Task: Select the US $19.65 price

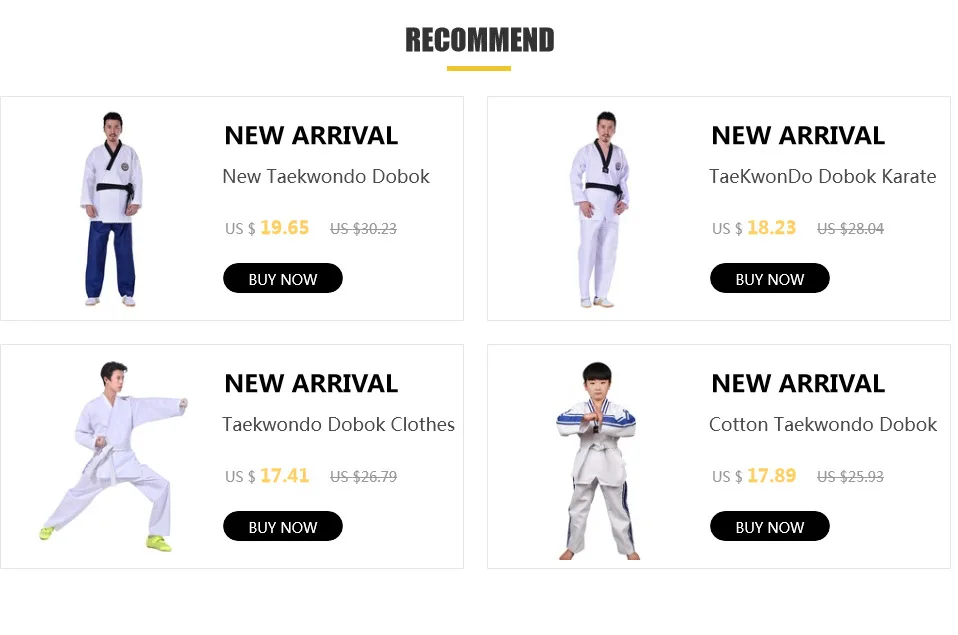Action: 267,228
